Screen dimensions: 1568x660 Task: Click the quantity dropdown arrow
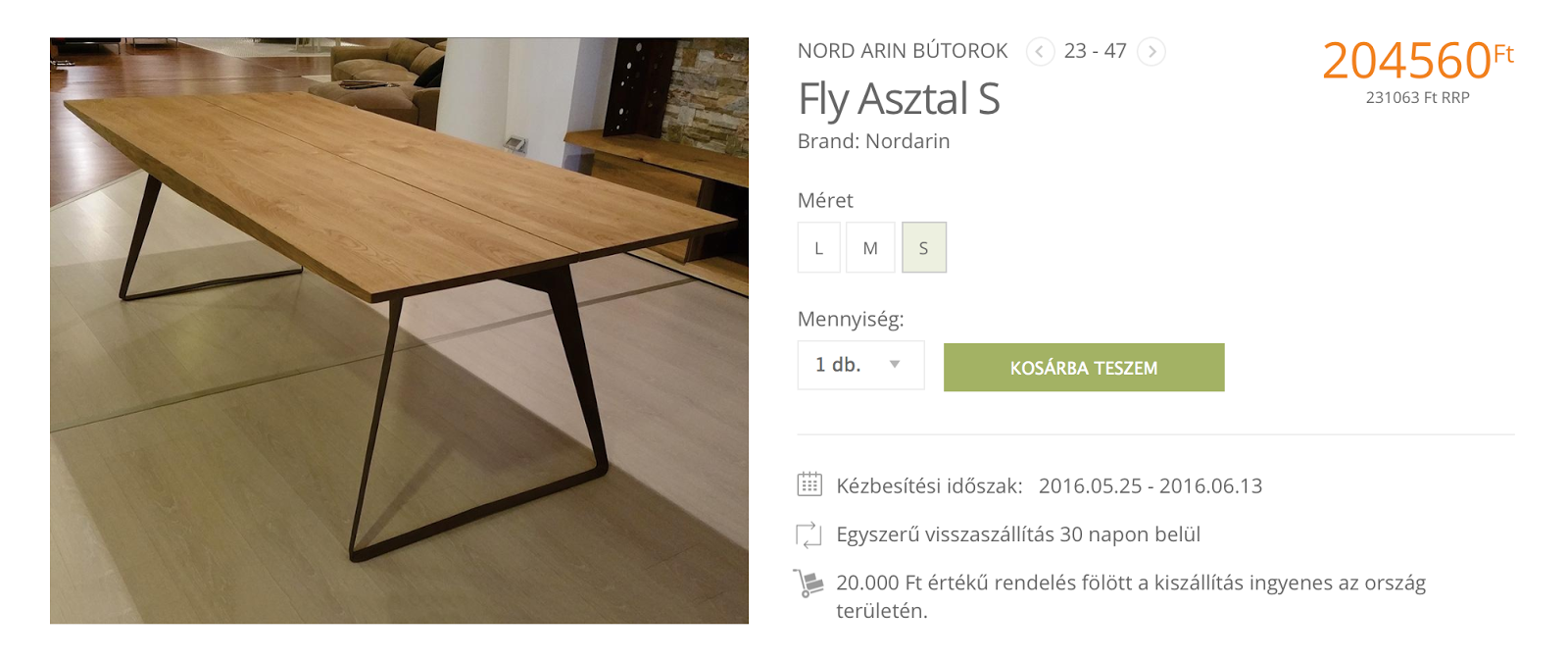coord(895,365)
